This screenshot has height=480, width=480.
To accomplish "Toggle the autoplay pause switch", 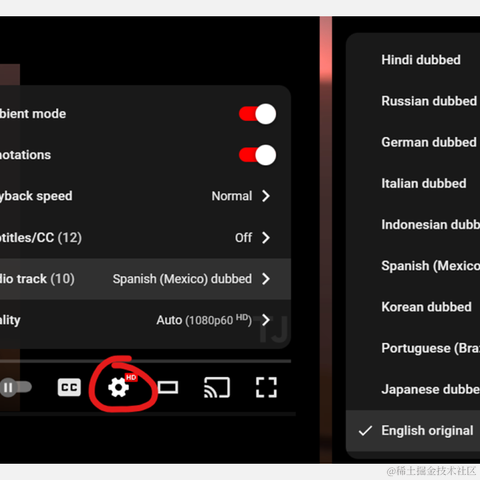I will click(x=16, y=387).
